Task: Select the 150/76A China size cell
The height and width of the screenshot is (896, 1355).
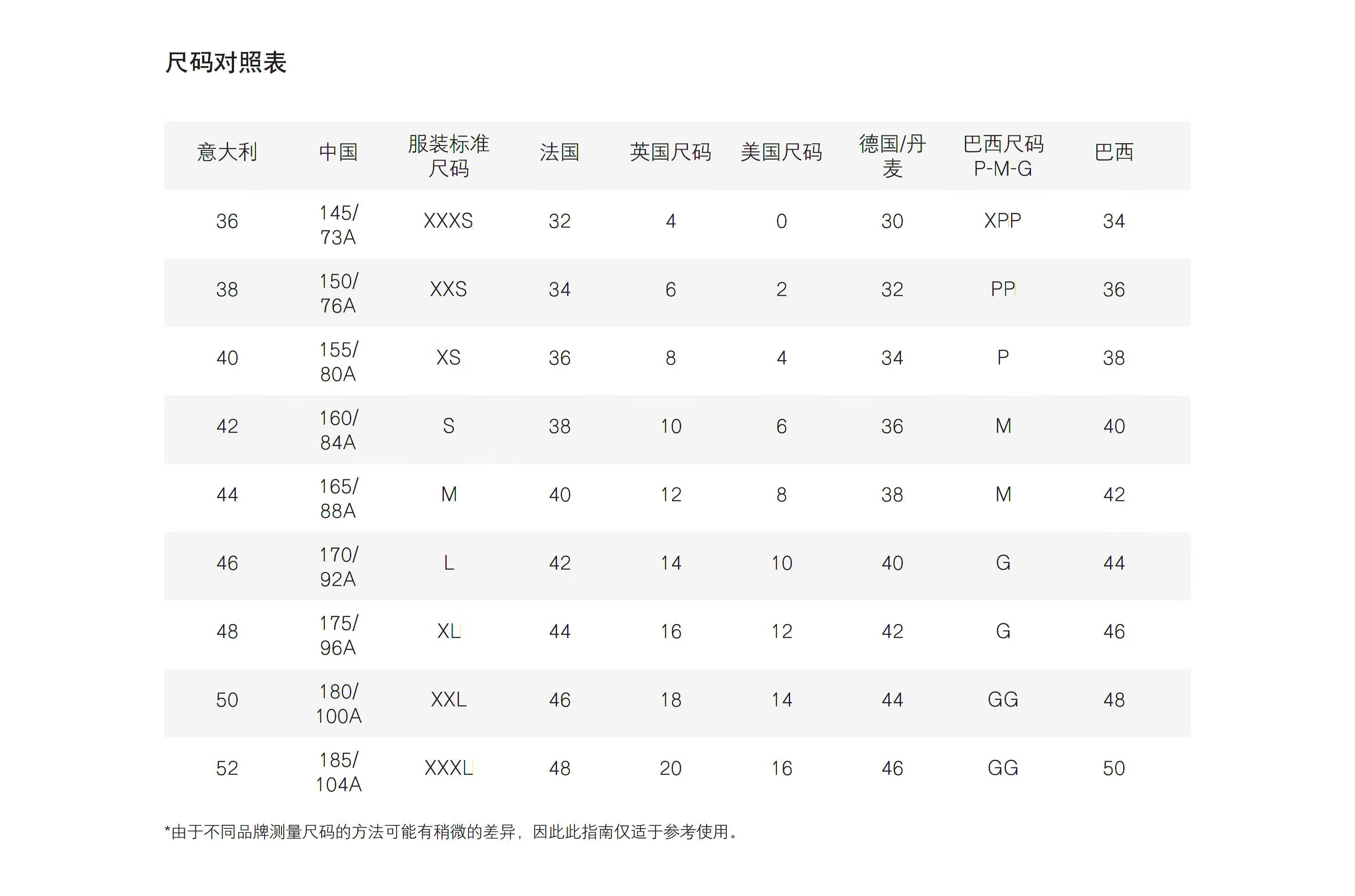Action: coord(338,293)
